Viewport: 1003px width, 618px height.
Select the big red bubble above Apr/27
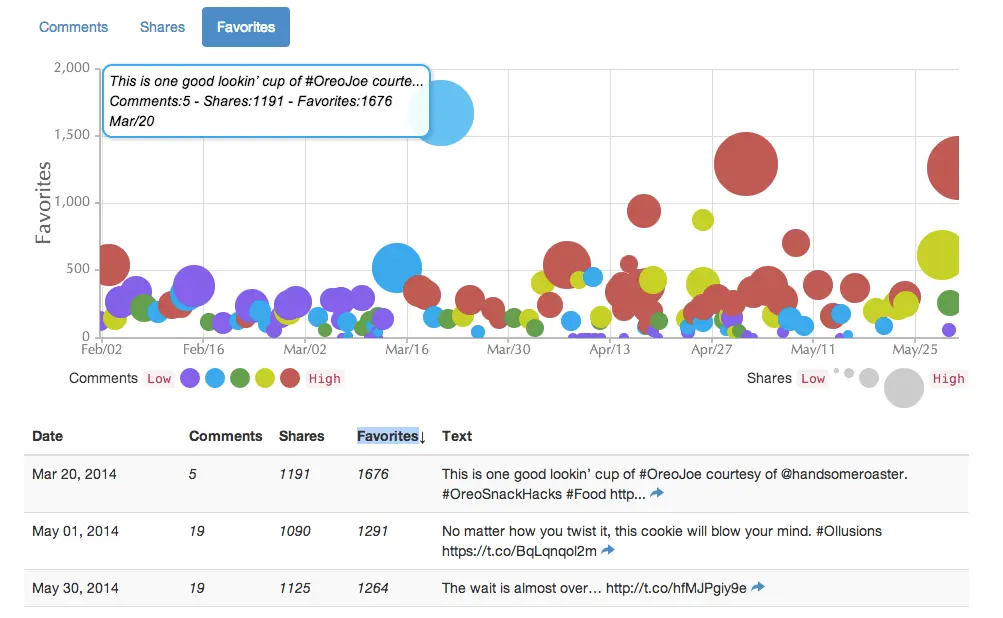pos(746,164)
